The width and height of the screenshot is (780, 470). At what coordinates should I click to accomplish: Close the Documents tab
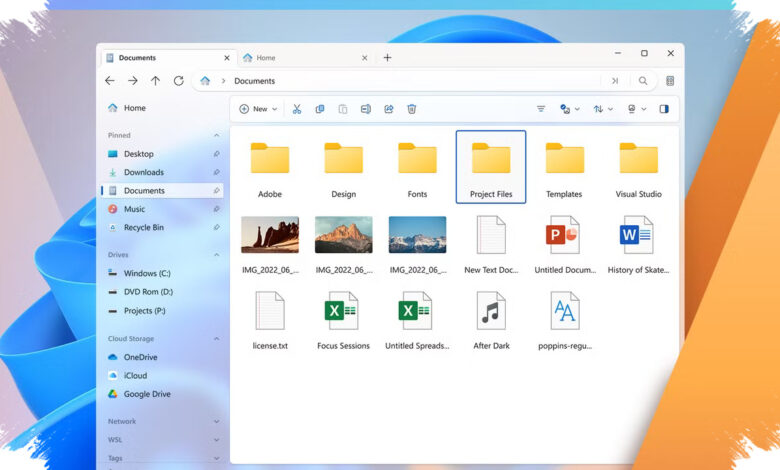[x=227, y=58]
